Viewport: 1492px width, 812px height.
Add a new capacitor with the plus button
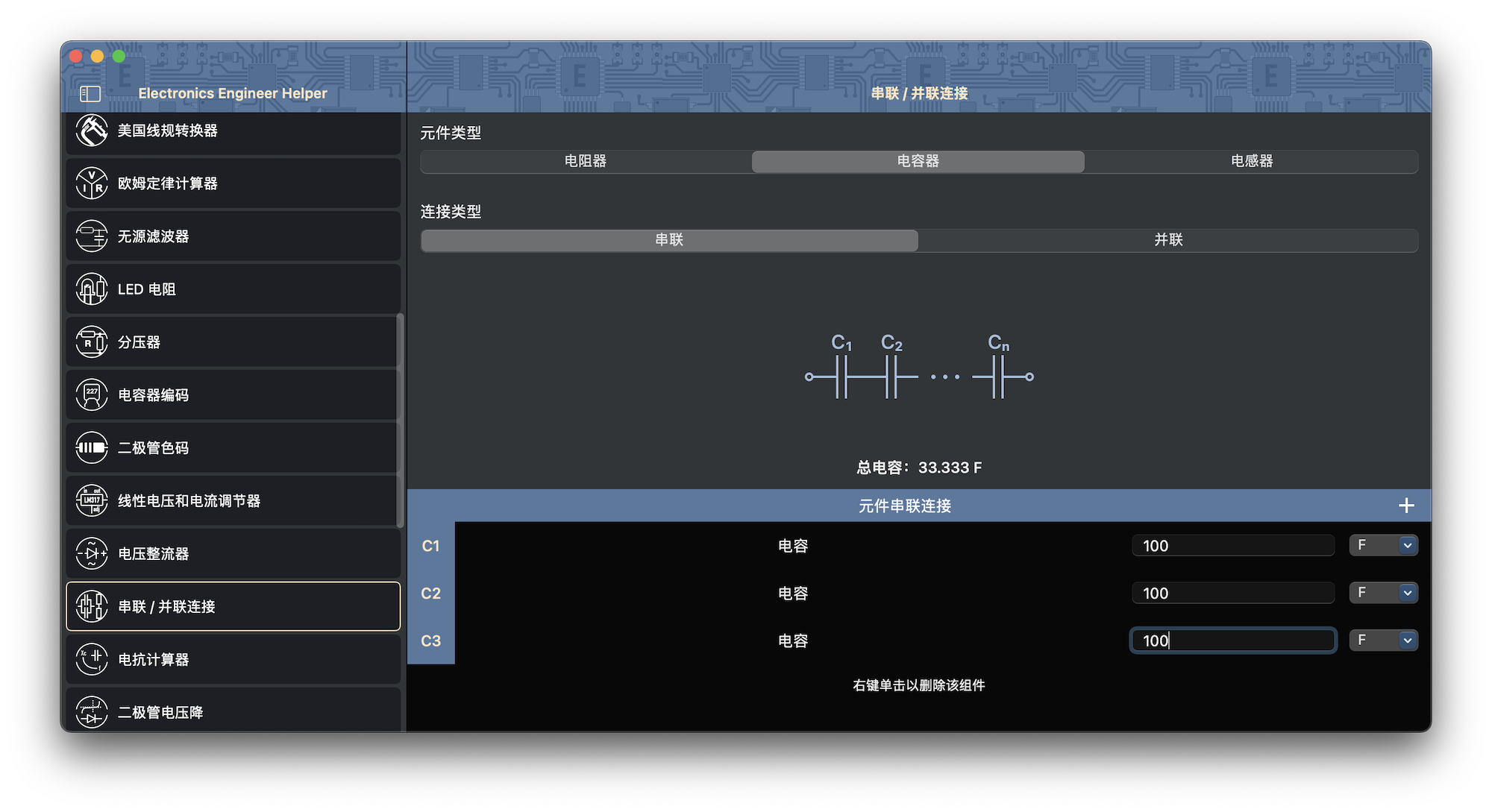(x=1405, y=505)
